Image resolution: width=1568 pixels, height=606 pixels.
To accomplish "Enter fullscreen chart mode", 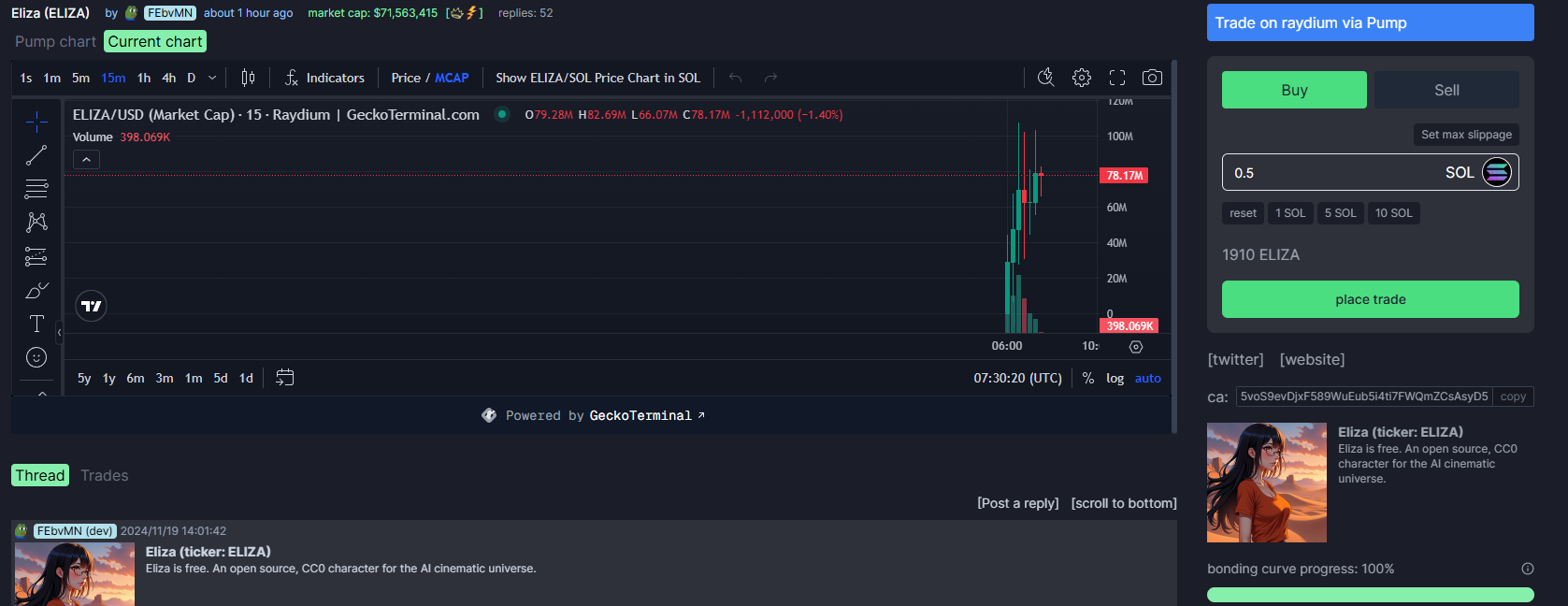I will (x=1116, y=78).
